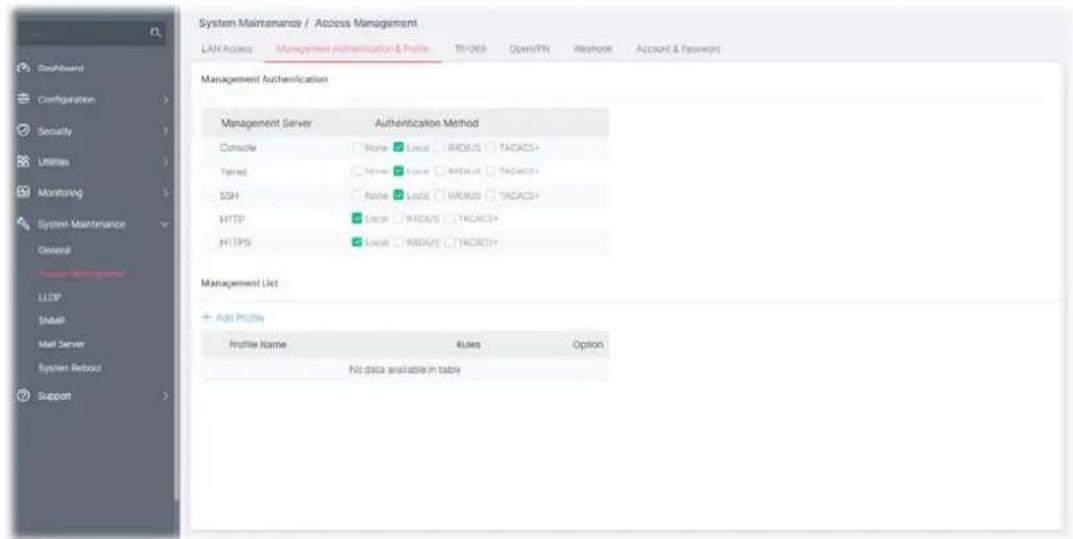Expand the Configuration menu chevron
This screenshot has width=1073, height=539.
coord(165,100)
